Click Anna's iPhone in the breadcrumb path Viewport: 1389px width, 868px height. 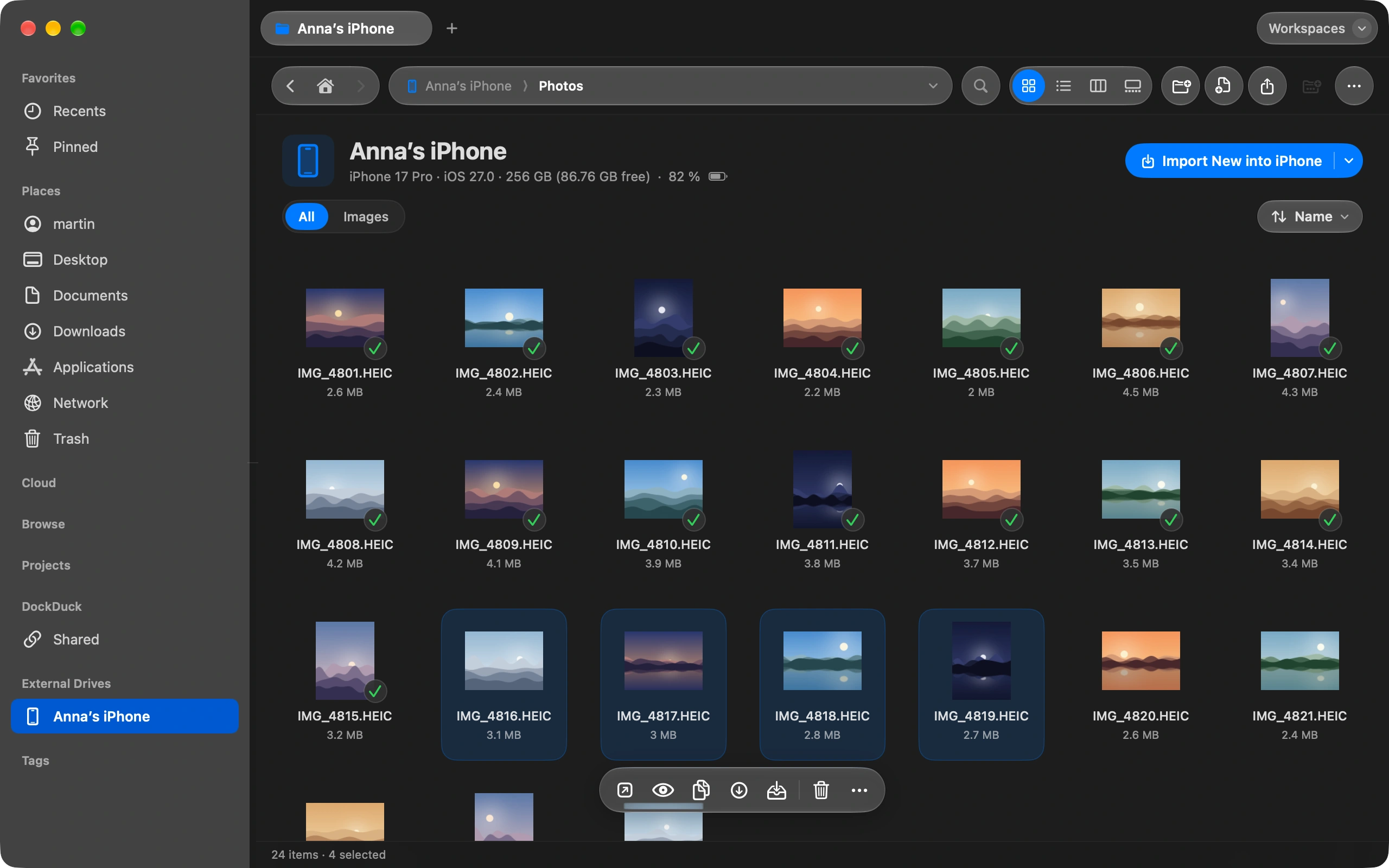[468, 86]
